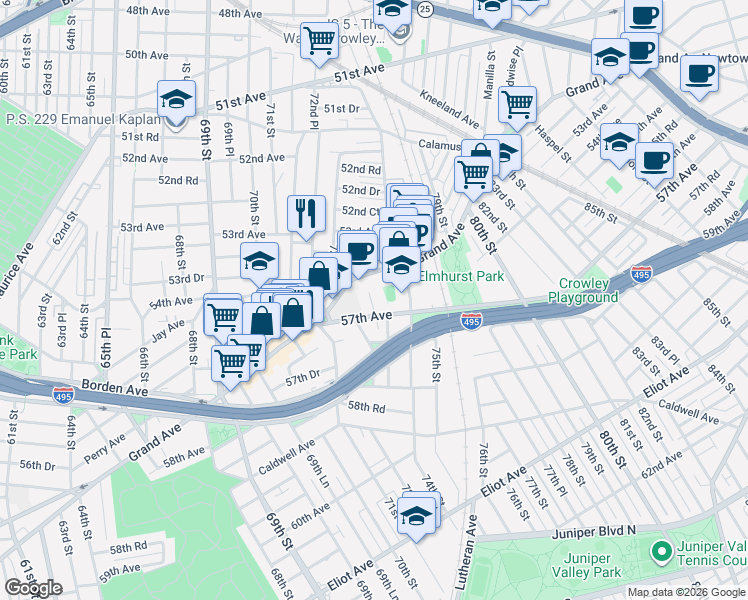Click the Jay Ave street label

[x=168, y=331]
